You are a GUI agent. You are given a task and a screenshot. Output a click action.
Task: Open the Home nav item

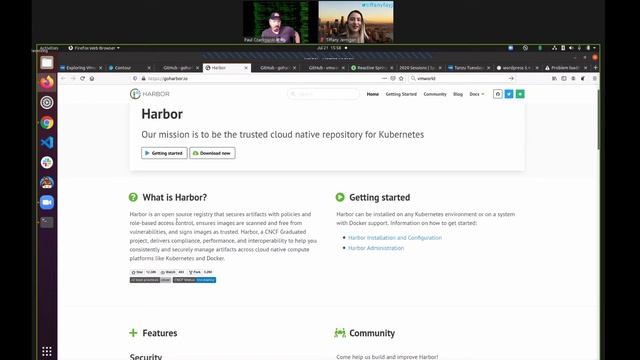(373, 94)
